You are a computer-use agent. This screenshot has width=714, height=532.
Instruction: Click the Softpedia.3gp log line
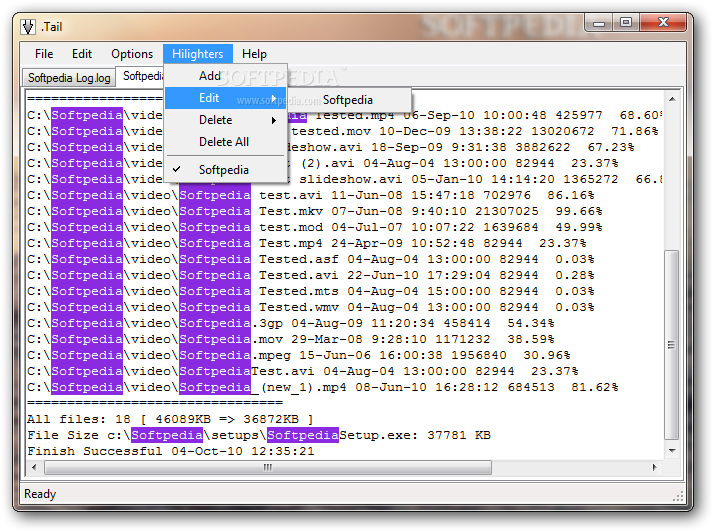291,323
